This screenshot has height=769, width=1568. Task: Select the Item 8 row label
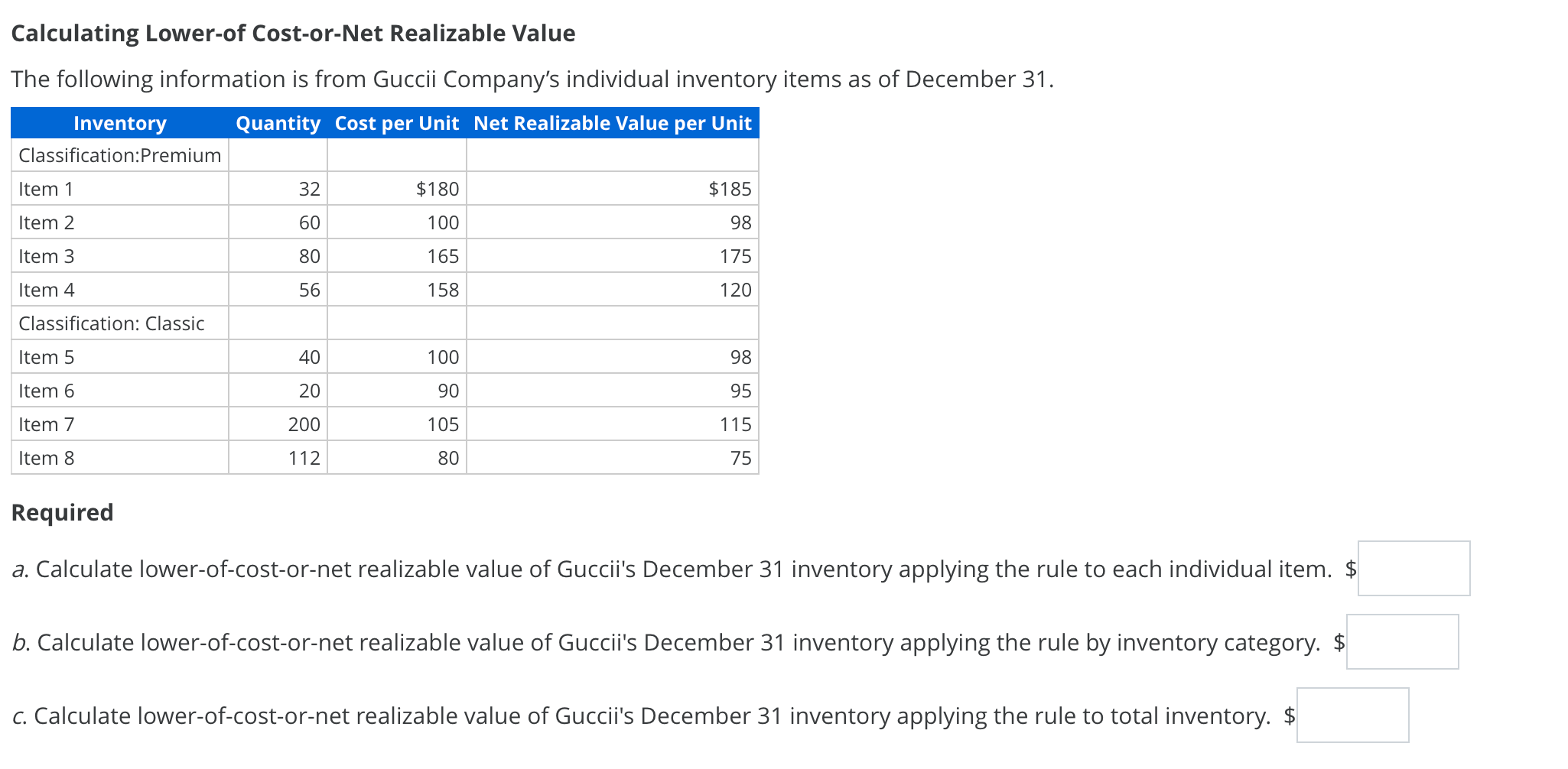pyautogui.click(x=46, y=458)
